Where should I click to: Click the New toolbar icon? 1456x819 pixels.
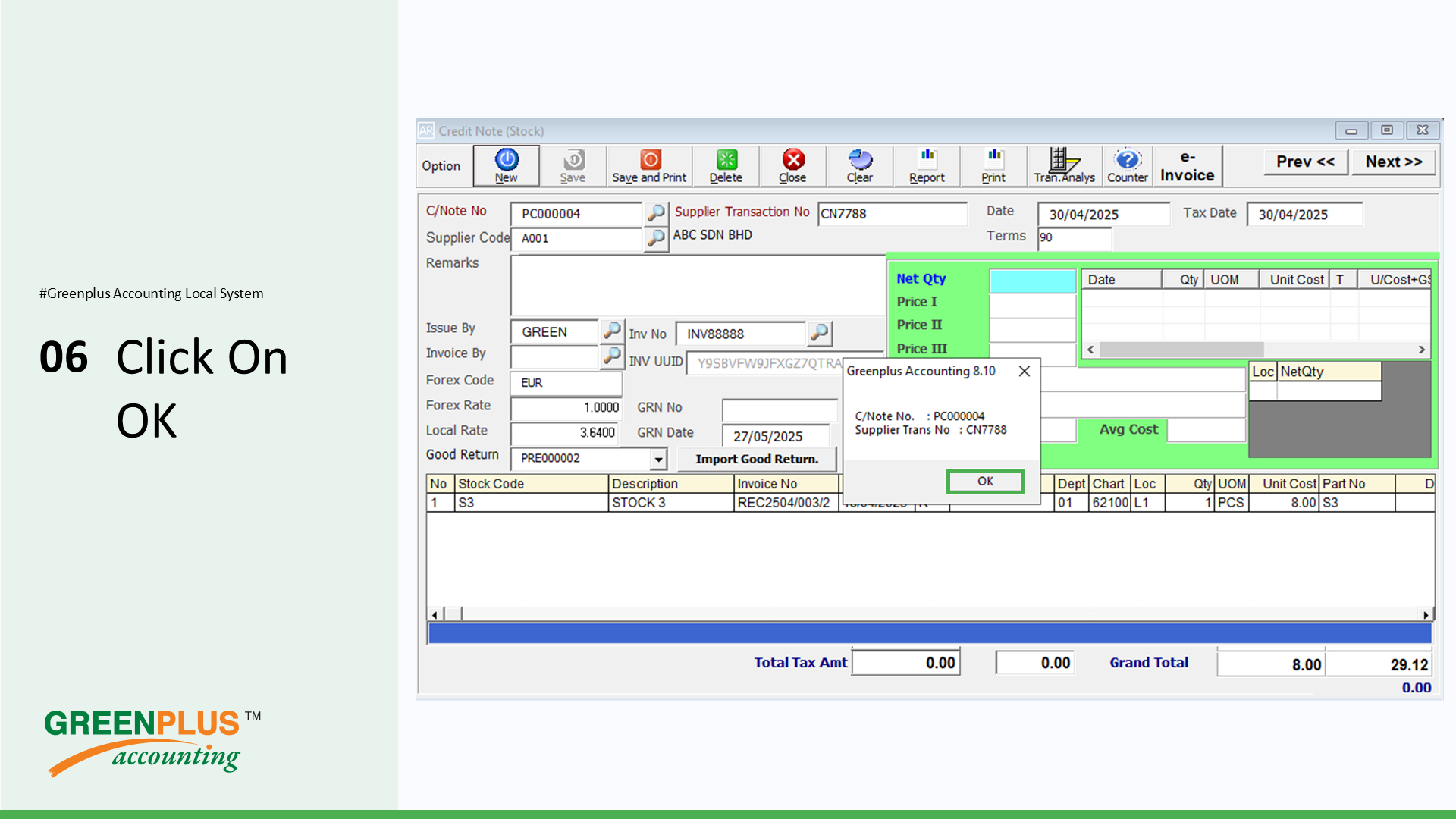[507, 165]
